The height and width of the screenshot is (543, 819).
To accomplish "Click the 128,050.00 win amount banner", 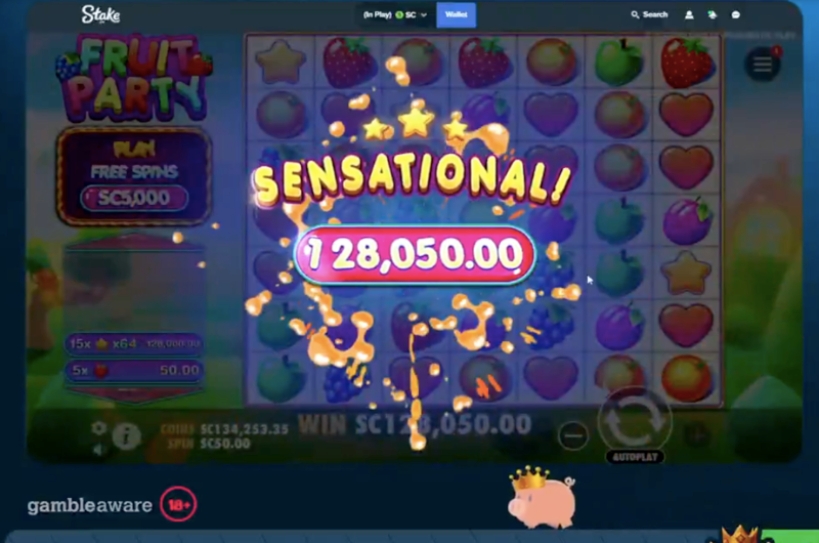I will [x=415, y=254].
